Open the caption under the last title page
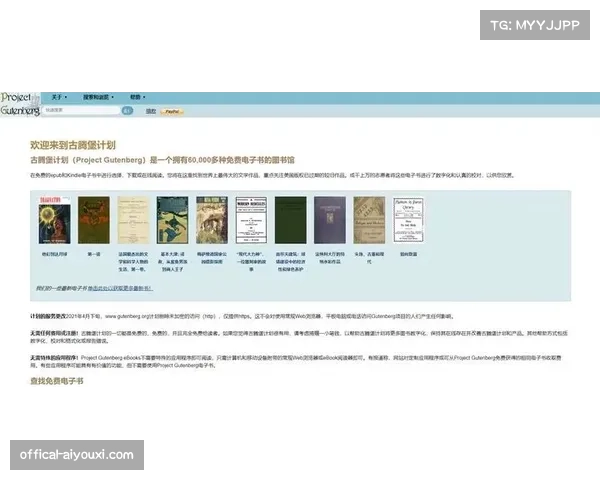Screen dimensions: 600x480 click(408, 254)
